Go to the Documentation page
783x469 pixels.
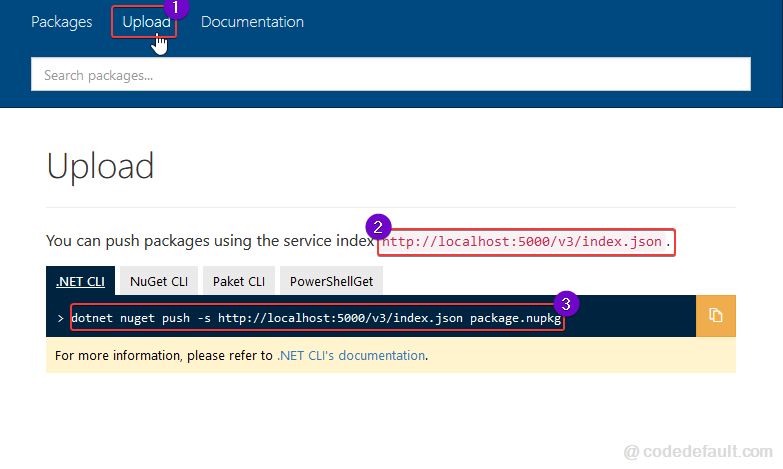(x=252, y=22)
